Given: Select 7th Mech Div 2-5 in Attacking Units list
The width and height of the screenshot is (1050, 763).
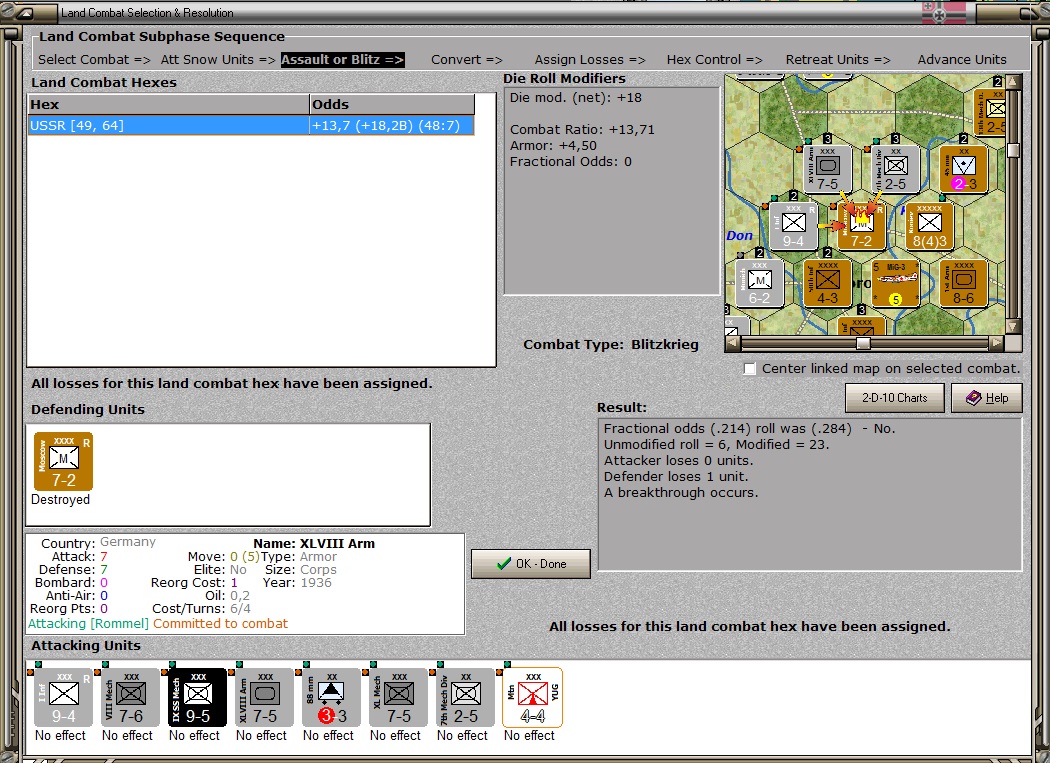Looking at the screenshot, I should tap(465, 697).
